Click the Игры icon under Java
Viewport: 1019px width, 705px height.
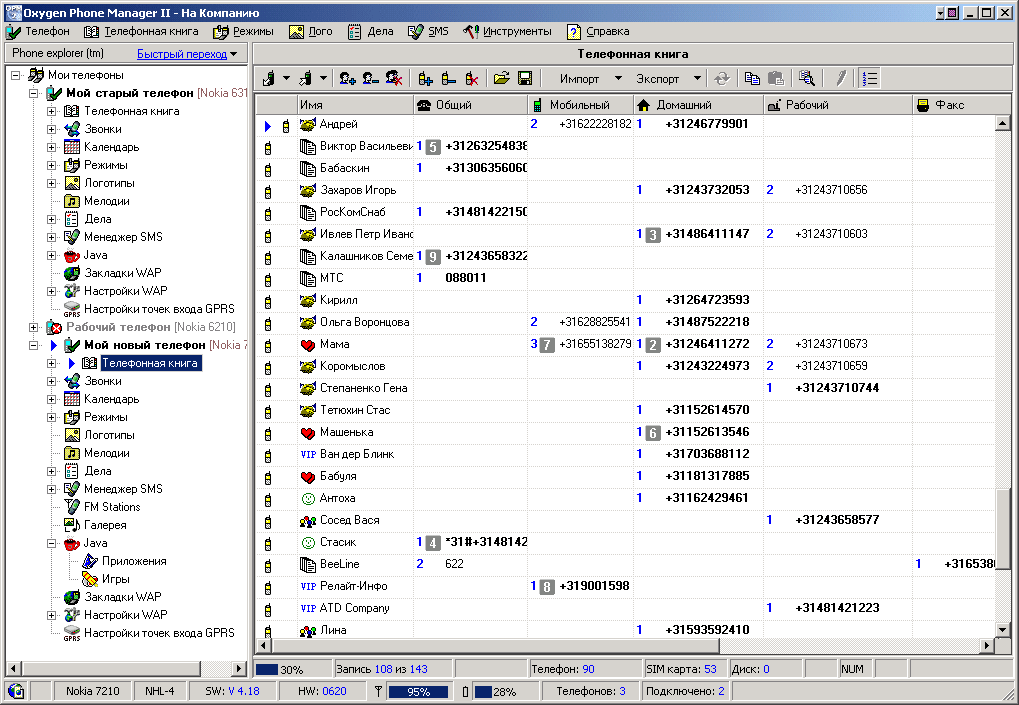(90, 579)
